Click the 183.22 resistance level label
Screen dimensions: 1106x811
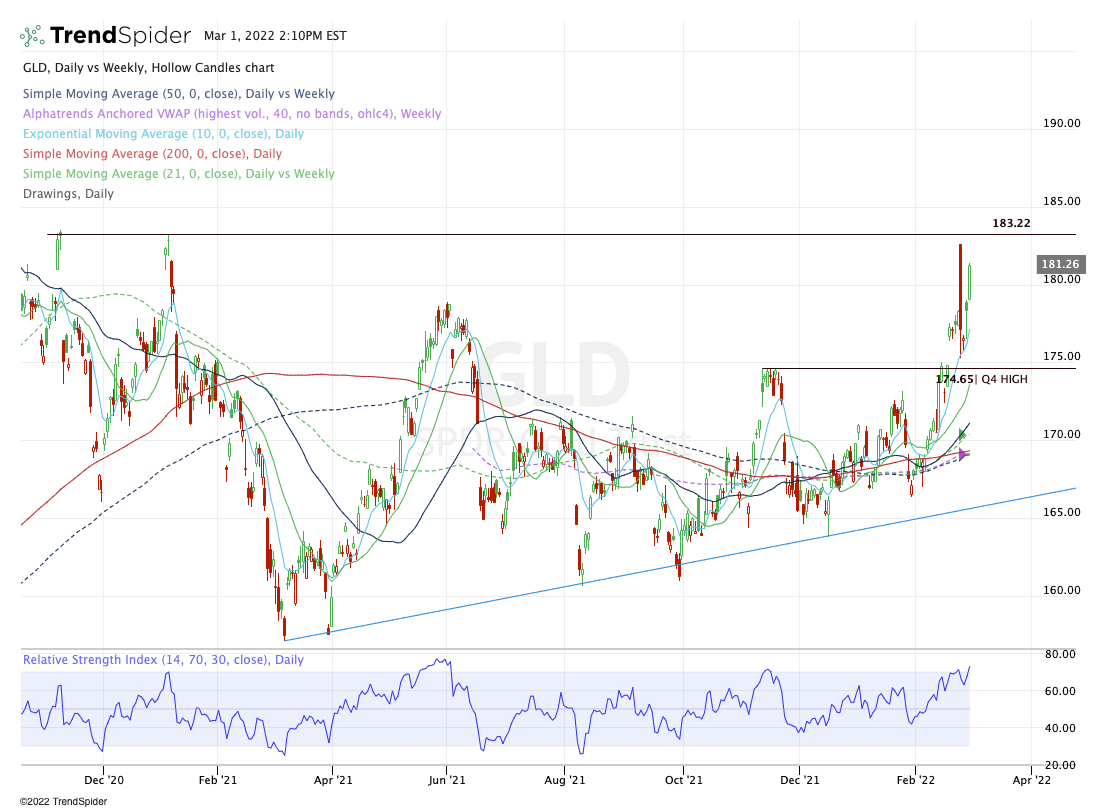point(1011,224)
